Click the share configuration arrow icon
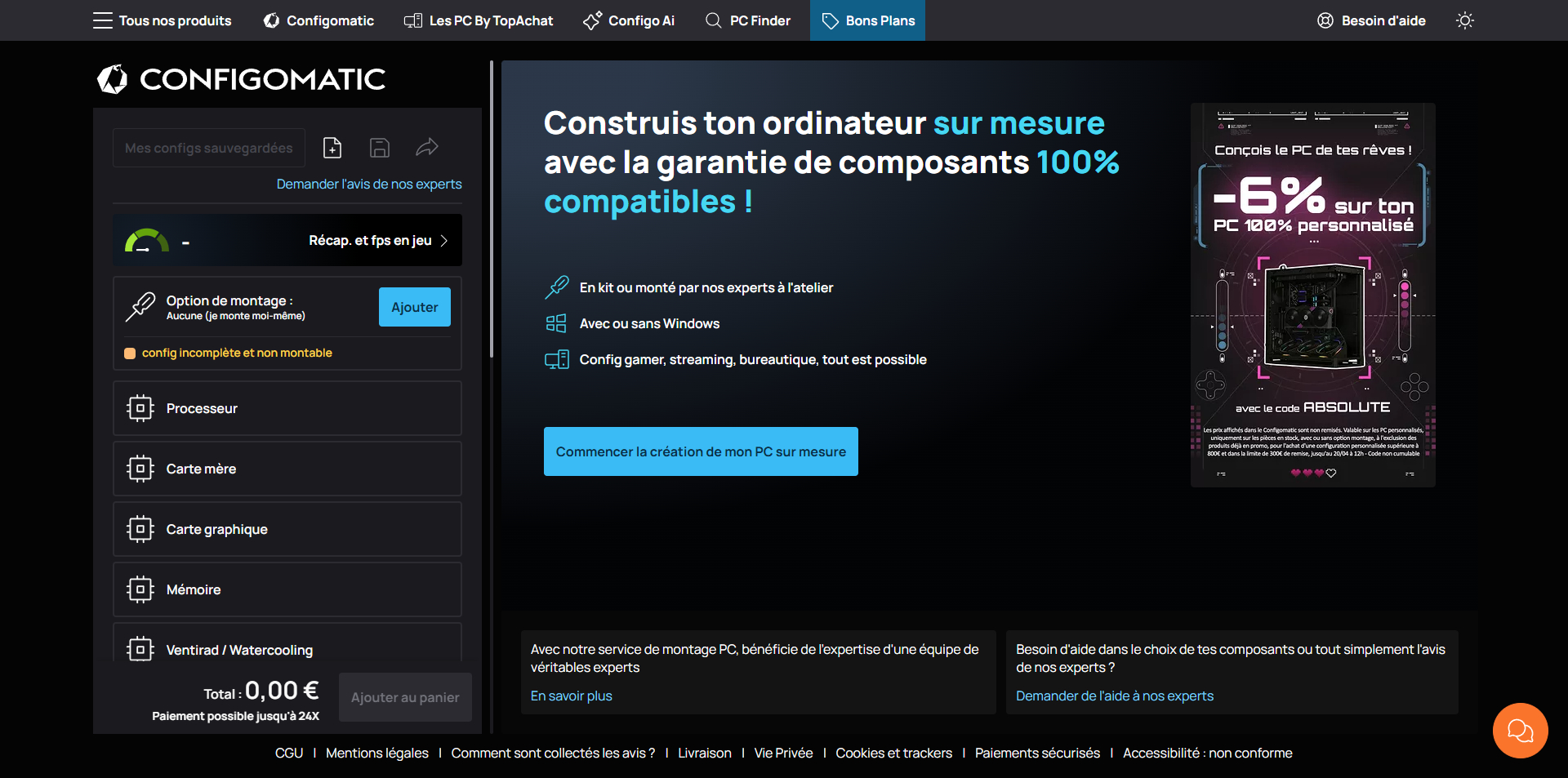1568x778 pixels. (427, 147)
